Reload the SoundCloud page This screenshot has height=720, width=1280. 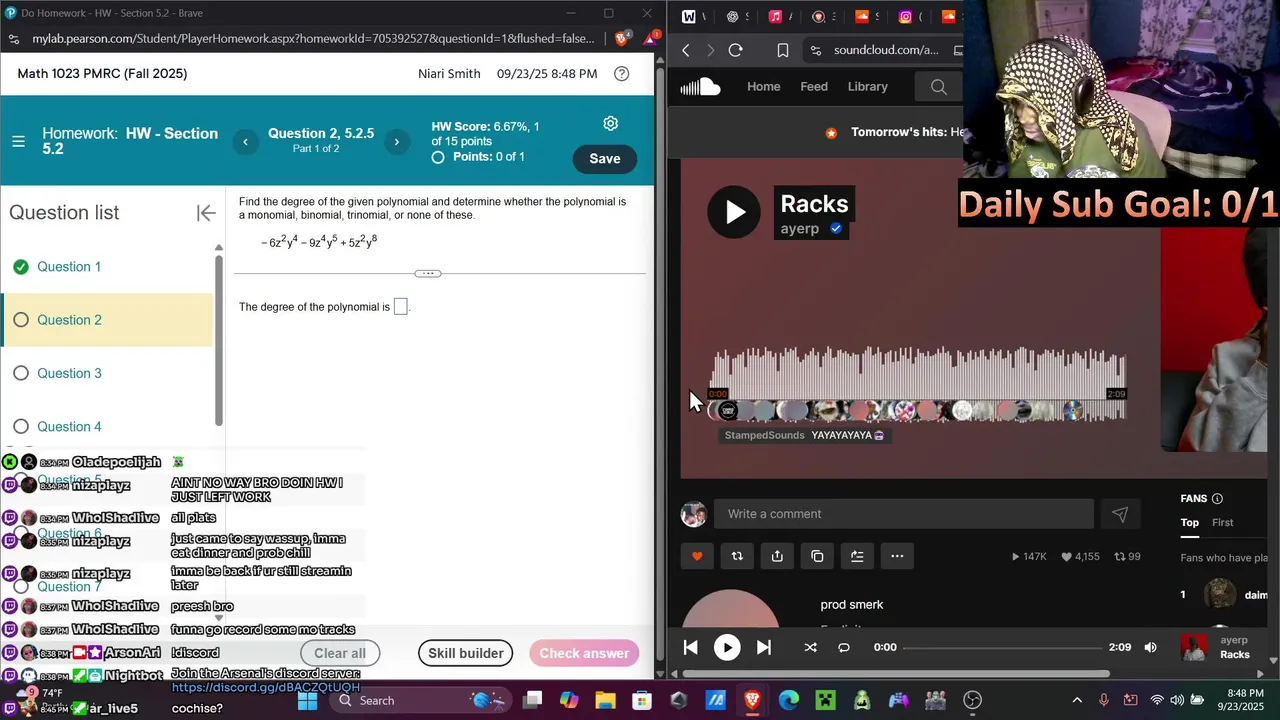[x=735, y=50]
